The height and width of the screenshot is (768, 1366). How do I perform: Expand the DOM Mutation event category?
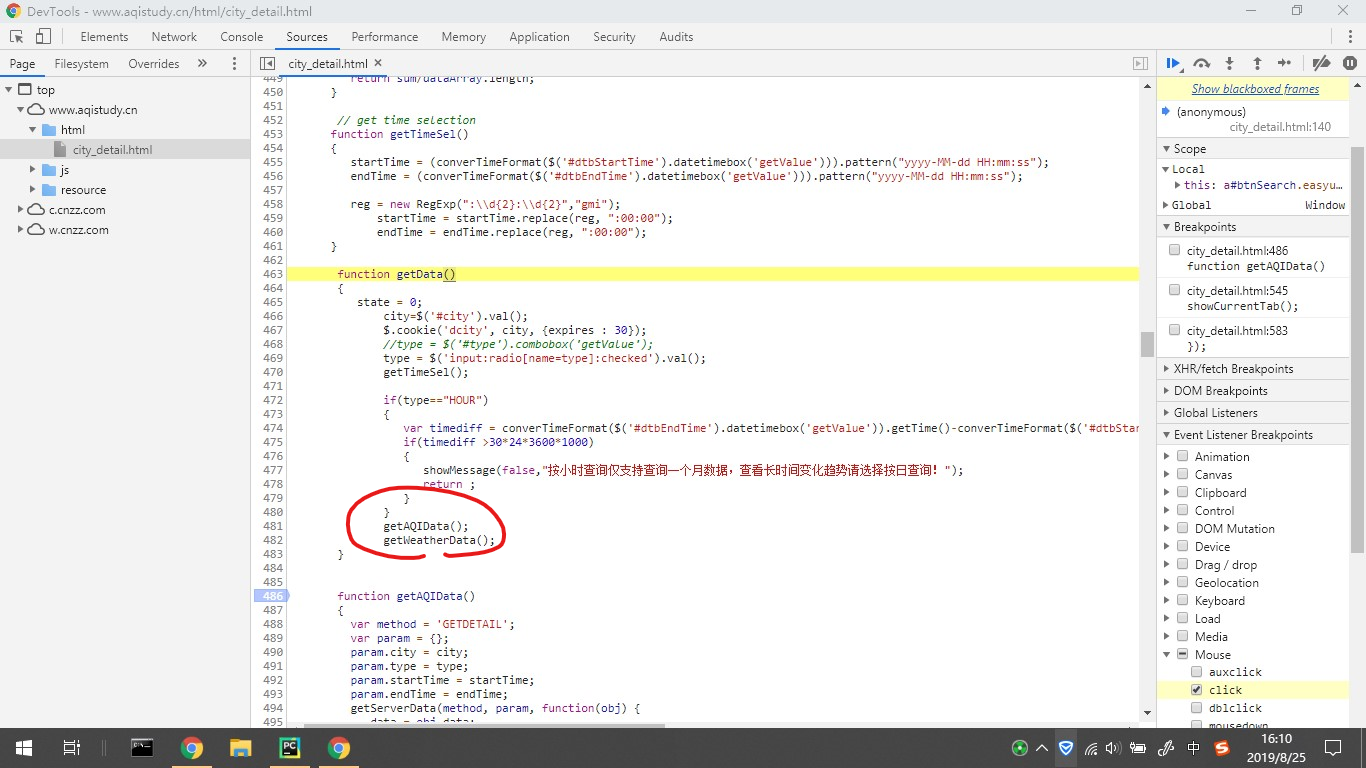(1167, 529)
